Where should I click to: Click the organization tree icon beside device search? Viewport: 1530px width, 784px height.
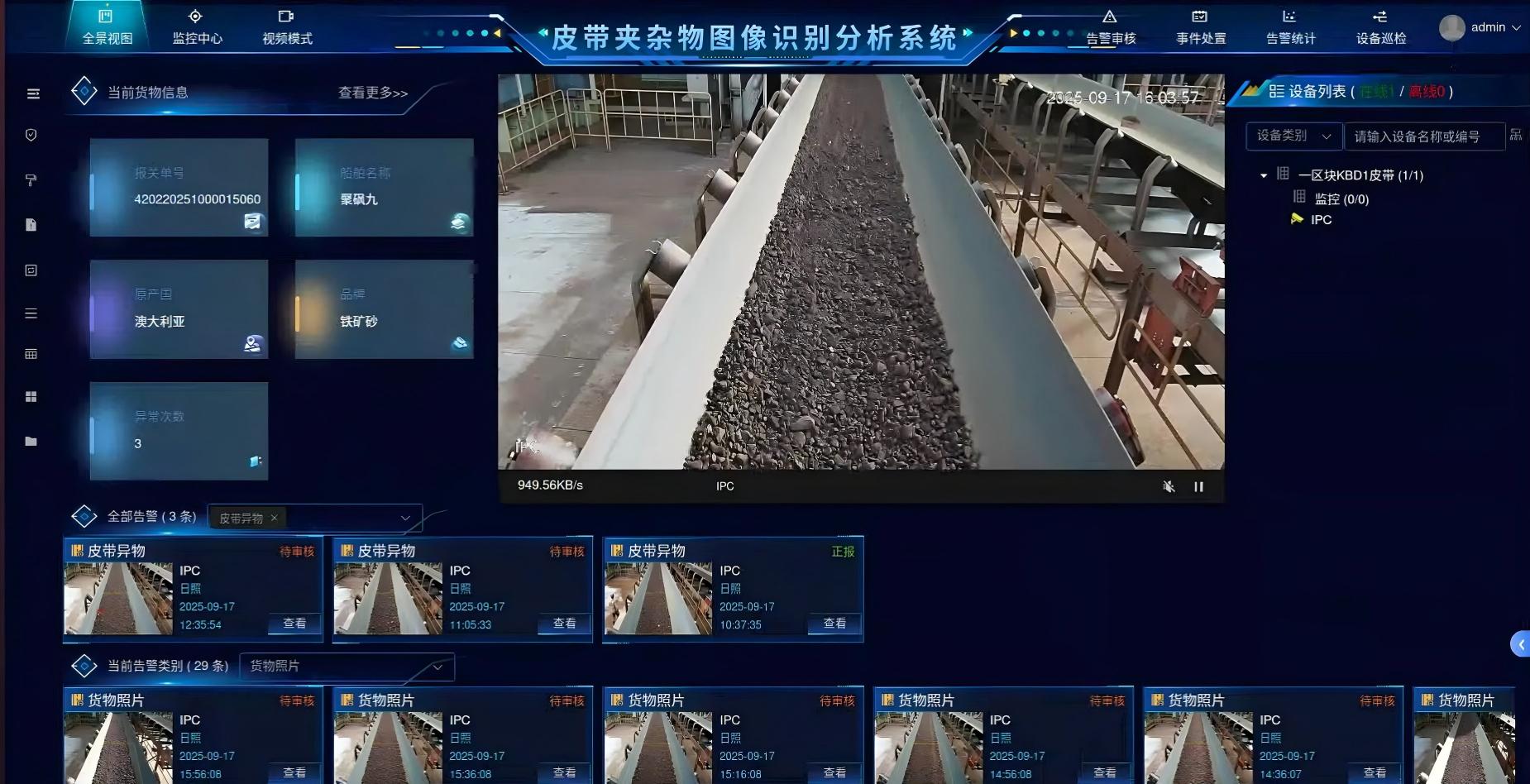pyautogui.click(x=1515, y=135)
